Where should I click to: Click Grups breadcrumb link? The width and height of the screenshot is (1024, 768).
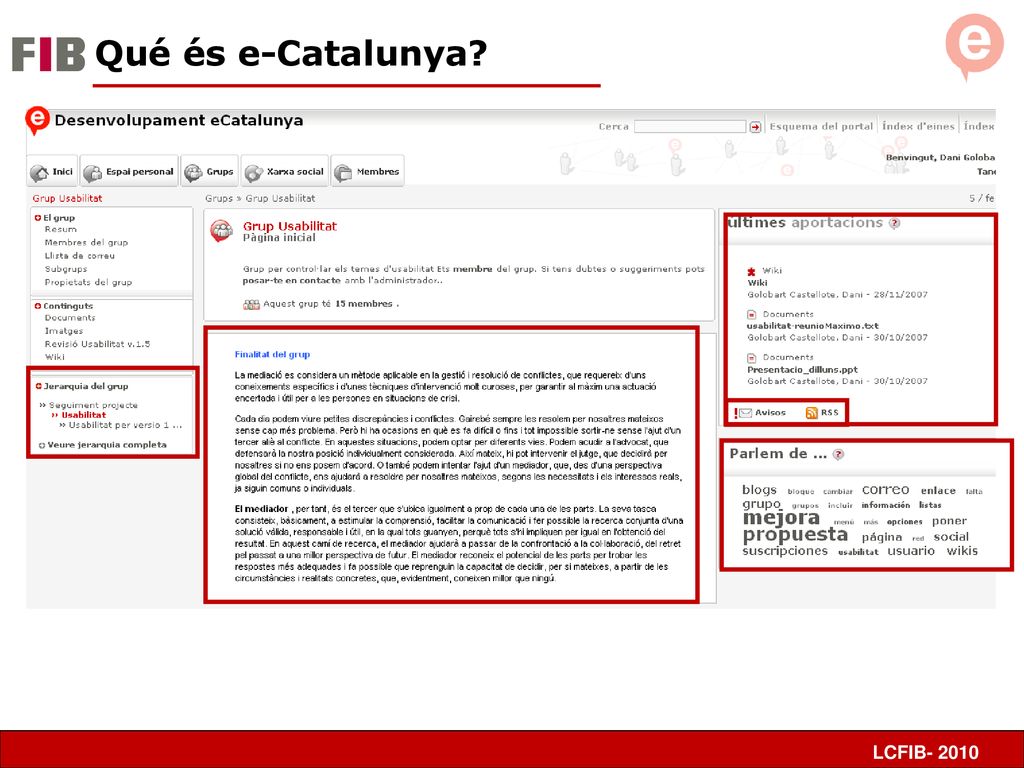219,198
